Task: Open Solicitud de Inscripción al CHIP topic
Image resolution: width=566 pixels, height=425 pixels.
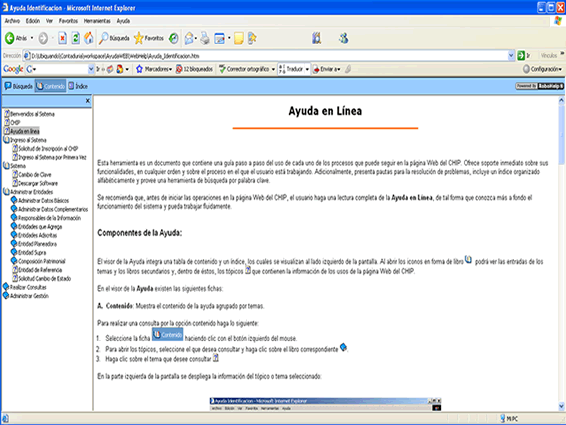Action: tap(45, 148)
